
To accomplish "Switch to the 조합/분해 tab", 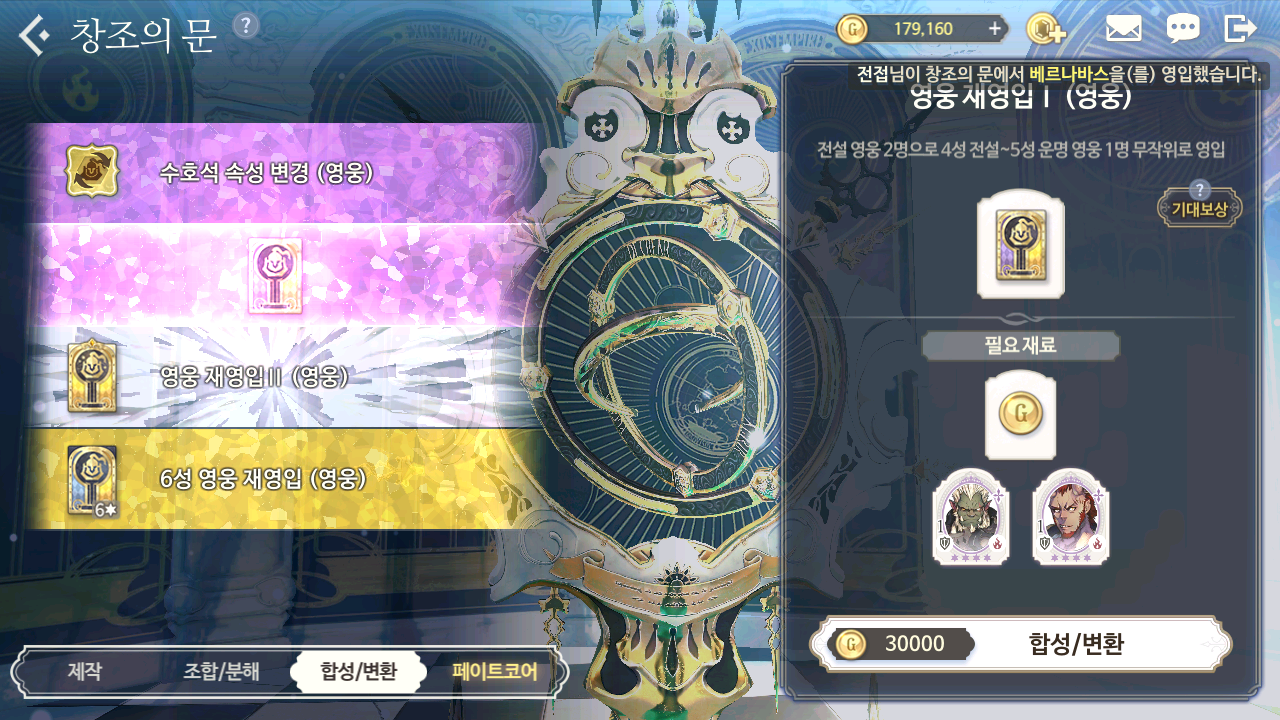I will coord(222,671).
